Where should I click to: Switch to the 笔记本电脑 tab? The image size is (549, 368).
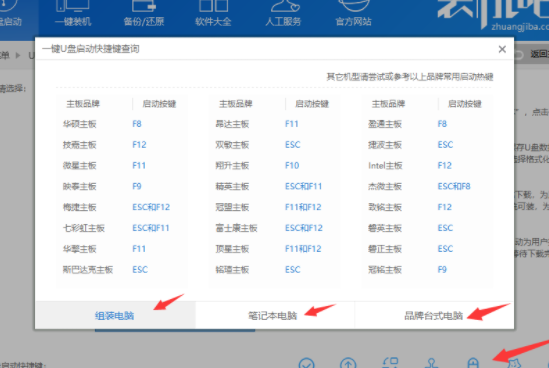(272, 315)
